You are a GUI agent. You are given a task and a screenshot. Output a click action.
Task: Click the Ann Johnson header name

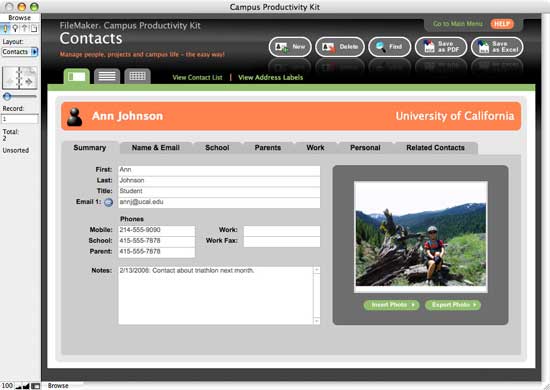coord(128,116)
